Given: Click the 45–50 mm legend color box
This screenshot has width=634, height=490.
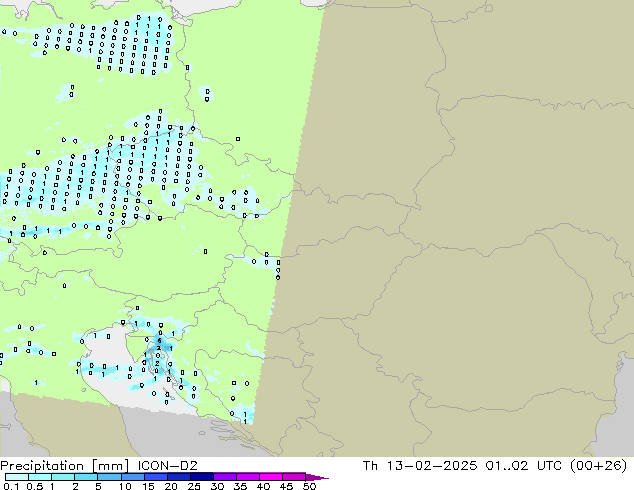Looking at the screenshot, I should click(294, 477).
